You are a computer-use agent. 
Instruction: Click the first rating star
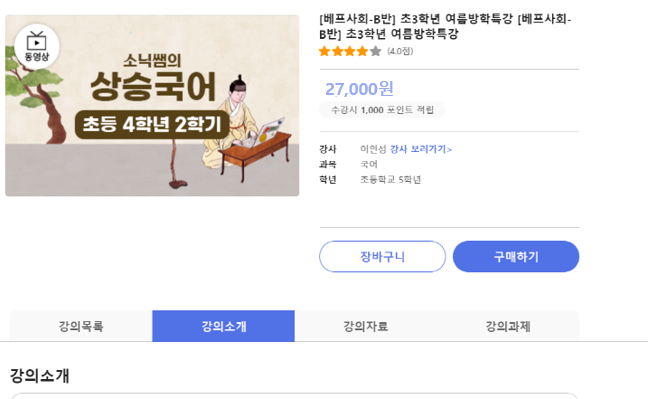pos(325,51)
